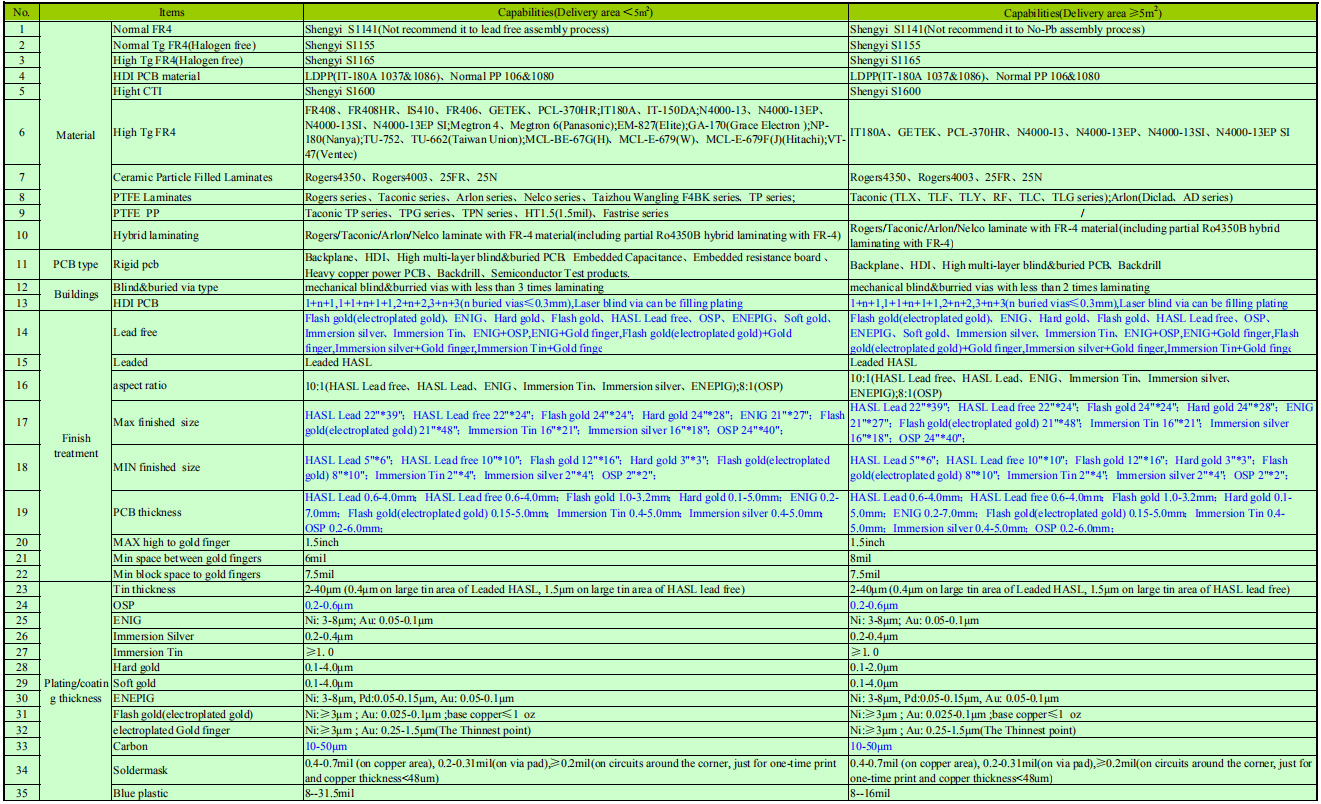Viewport: 1321px width, 804px height.
Task: Click cell beginning "FR408, FR408HR, IS410"
Action: pos(574,132)
